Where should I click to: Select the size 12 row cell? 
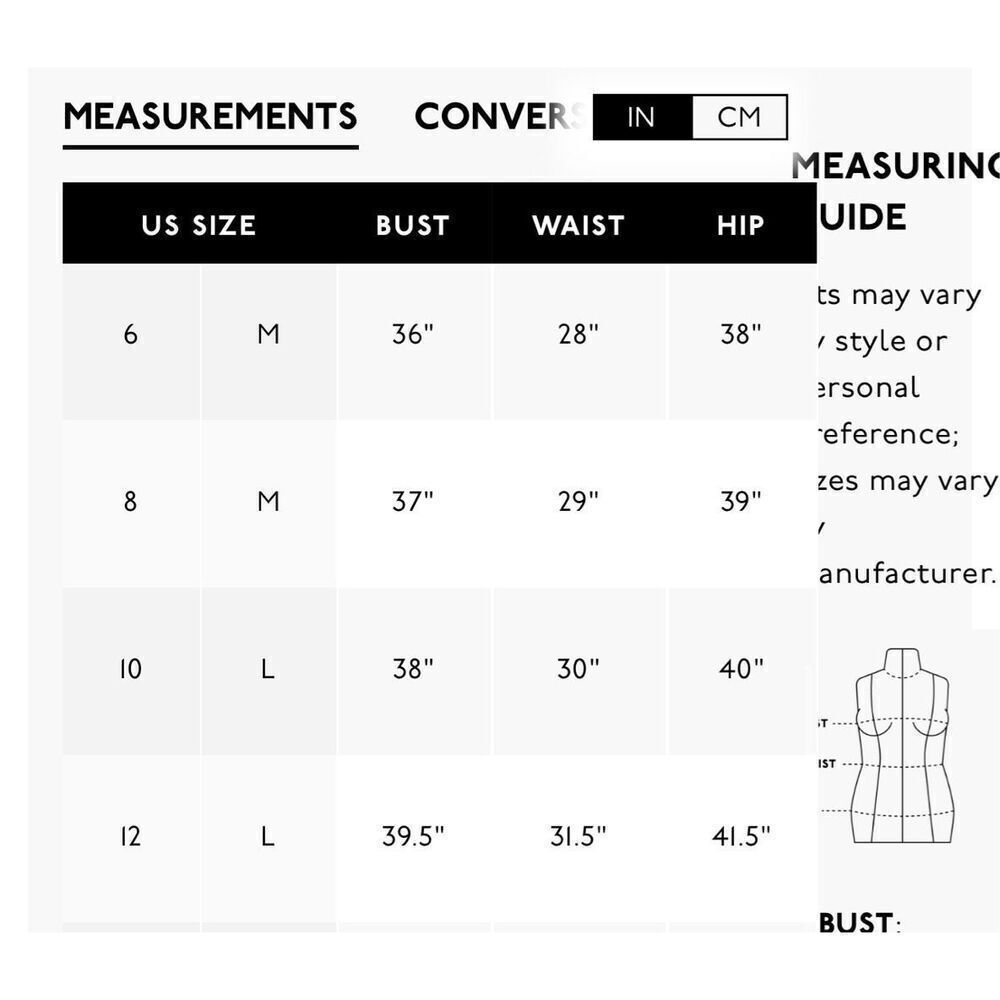(131, 836)
